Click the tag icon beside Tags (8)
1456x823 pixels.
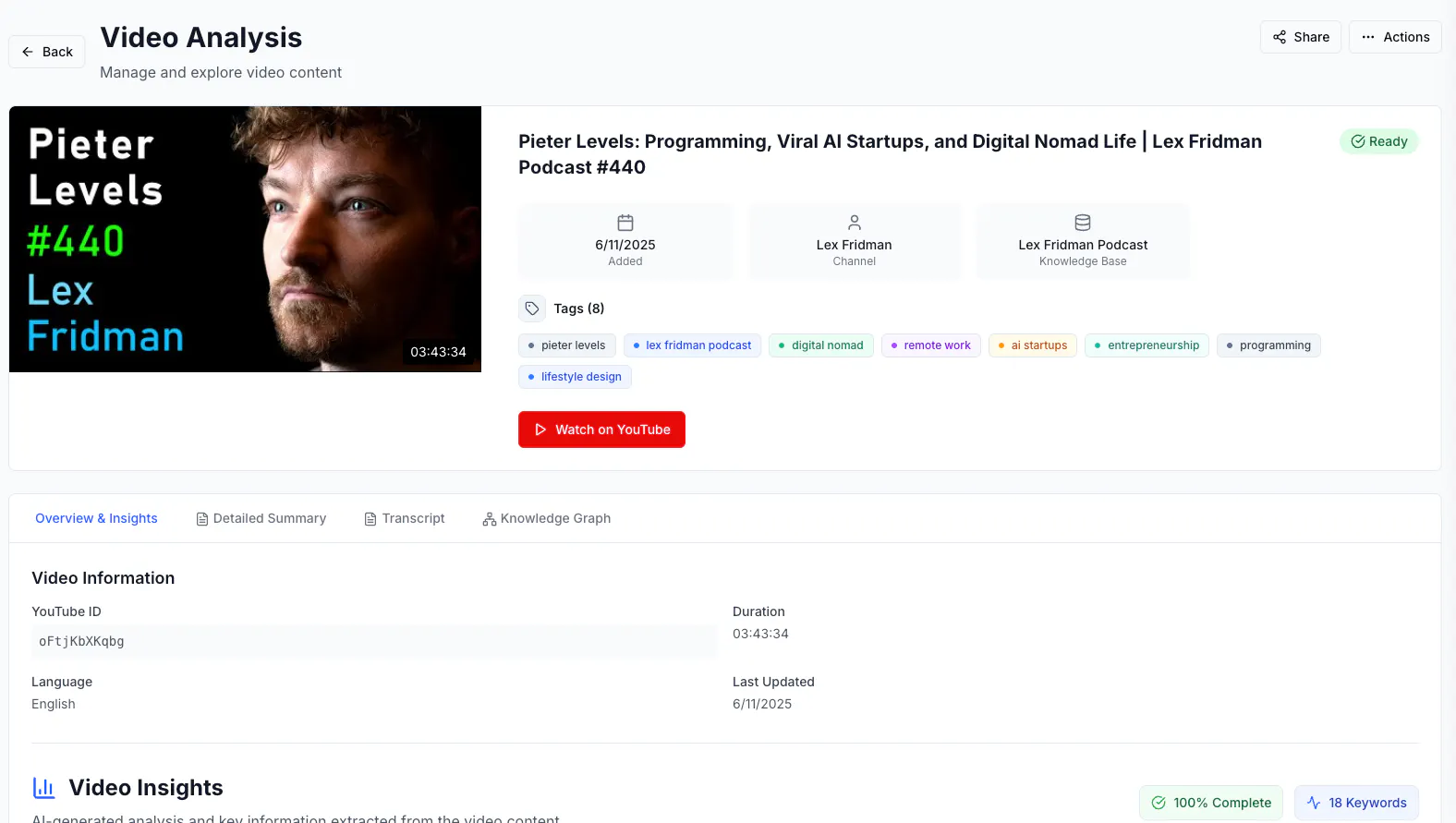point(532,309)
